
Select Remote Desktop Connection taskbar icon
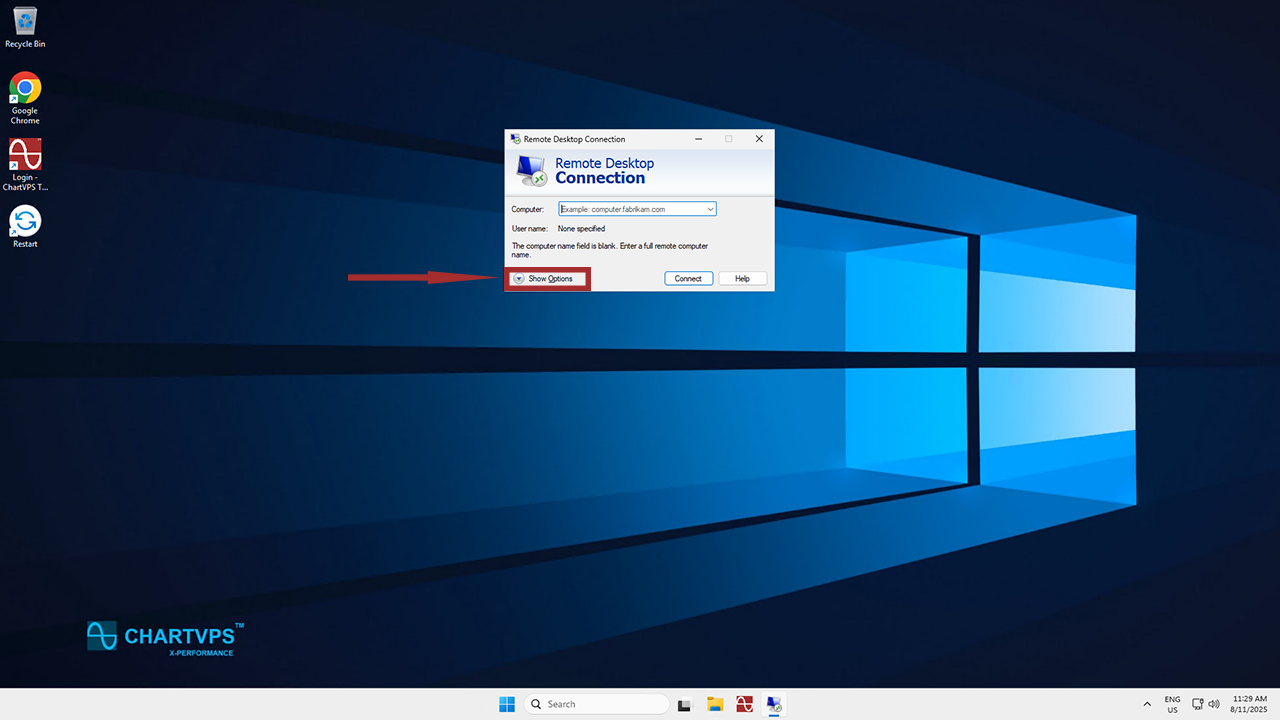[x=774, y=704]
